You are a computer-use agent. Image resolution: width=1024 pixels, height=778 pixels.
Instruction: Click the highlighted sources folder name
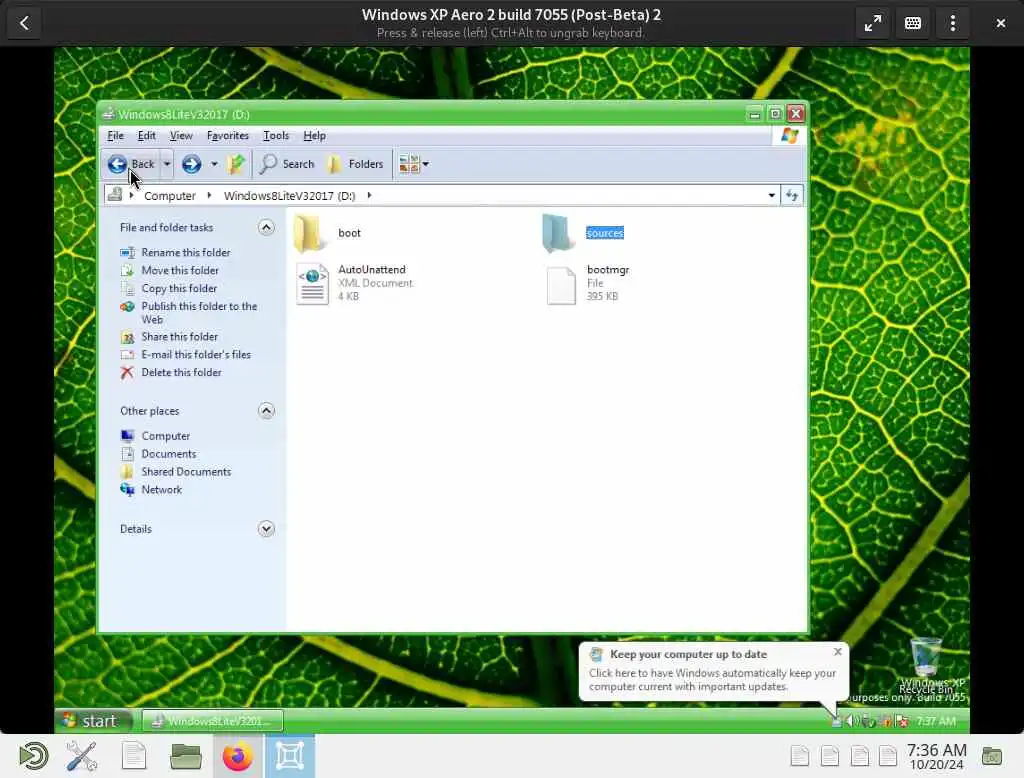(x=605, y=233)
